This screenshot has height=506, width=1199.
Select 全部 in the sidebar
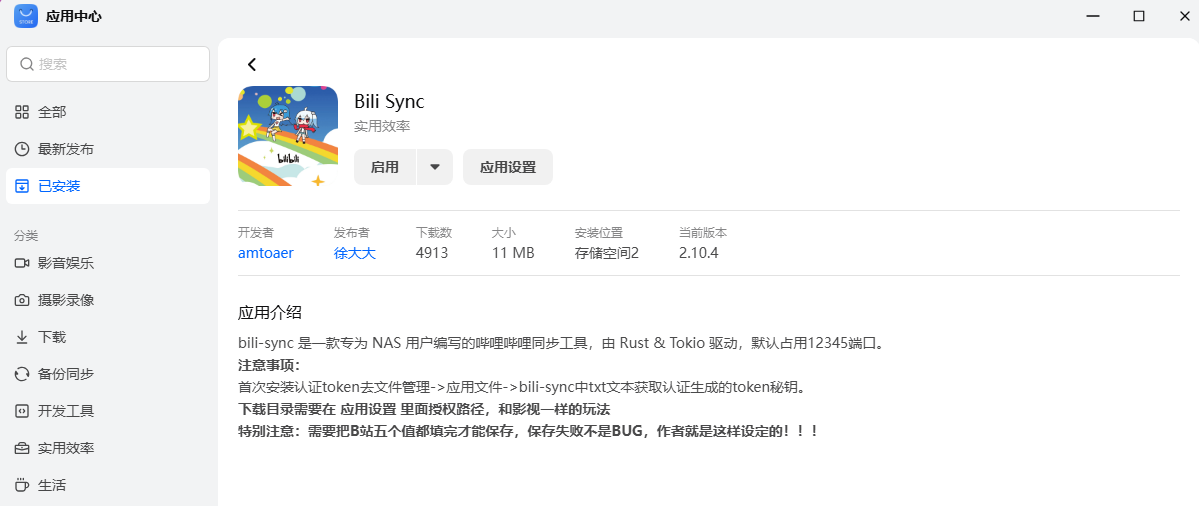tap(108, 112)
